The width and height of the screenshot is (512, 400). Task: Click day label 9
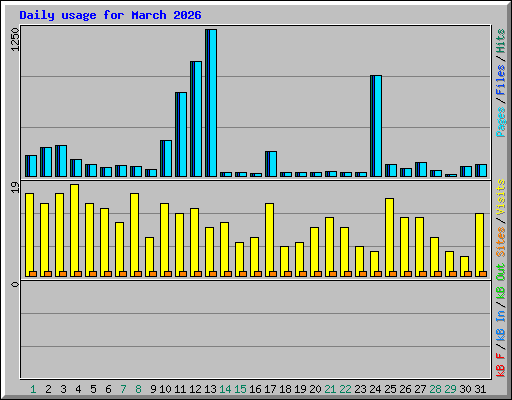tap(153, 389)
